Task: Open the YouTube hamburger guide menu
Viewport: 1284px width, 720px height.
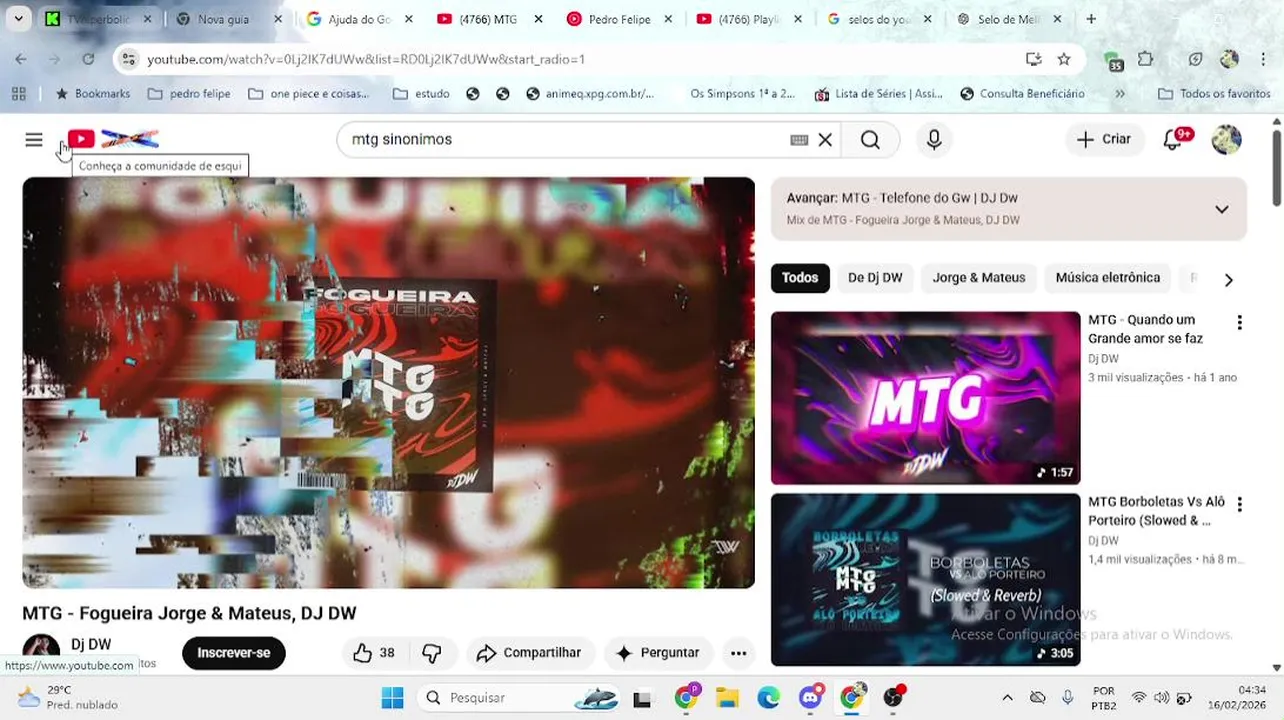Action: 34,140
